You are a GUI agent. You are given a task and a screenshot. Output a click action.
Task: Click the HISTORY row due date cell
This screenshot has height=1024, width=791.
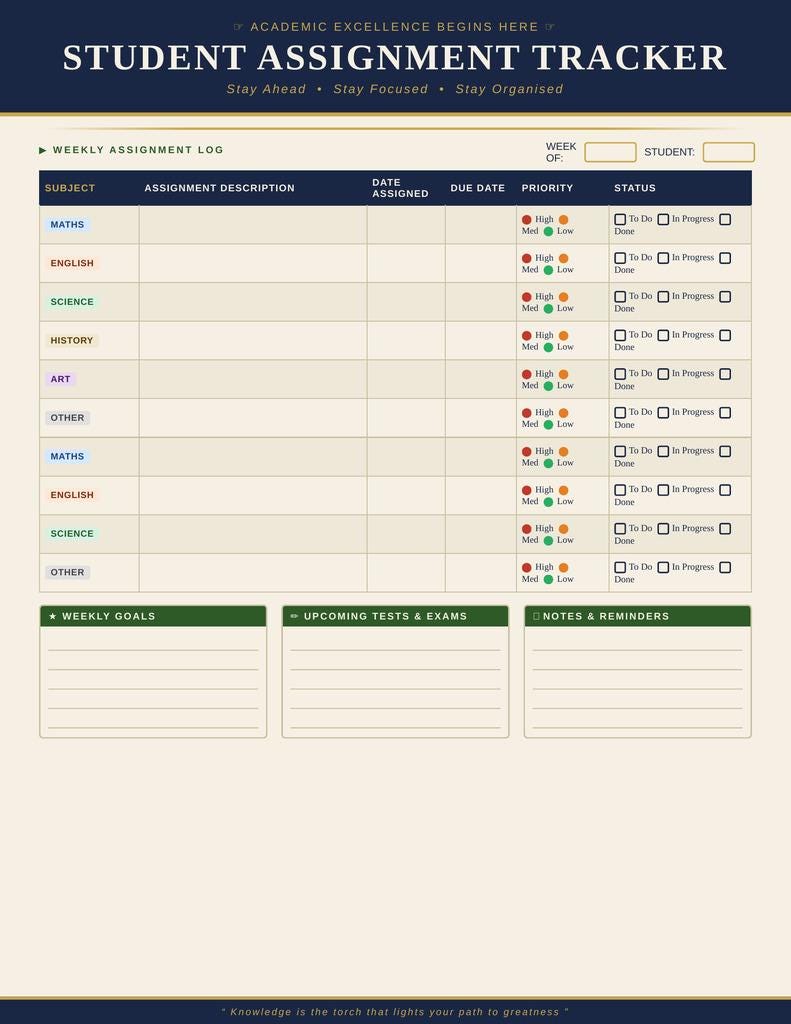point(481,340)
